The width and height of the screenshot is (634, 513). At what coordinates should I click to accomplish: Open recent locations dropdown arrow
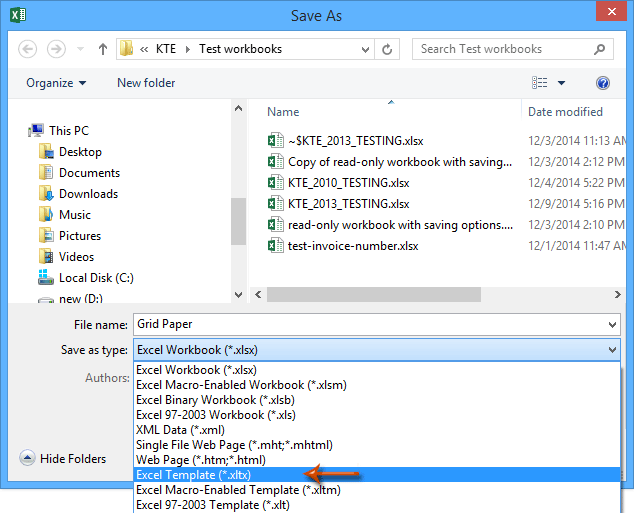pyautogui.click(x=80, y=49)
